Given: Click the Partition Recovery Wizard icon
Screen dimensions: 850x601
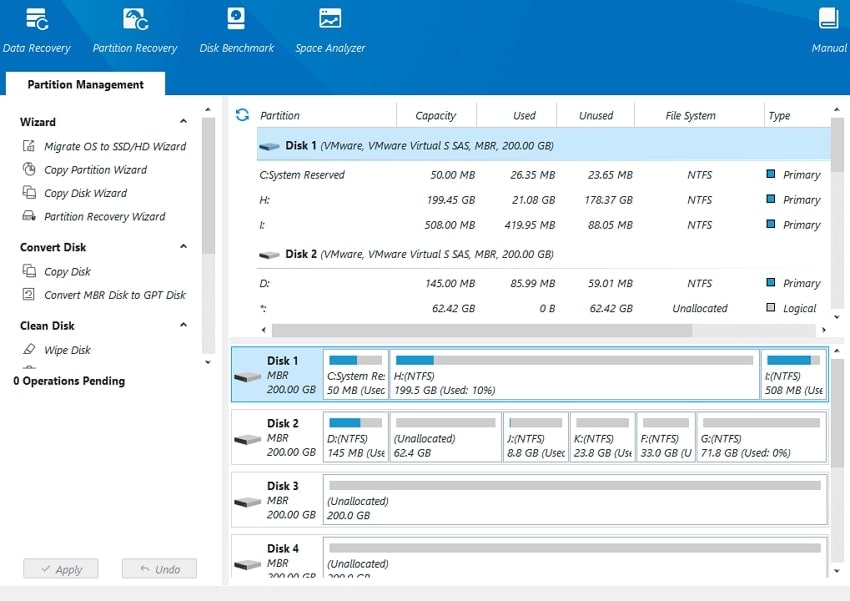Looking at the screenshot, I should click(29, 216).
